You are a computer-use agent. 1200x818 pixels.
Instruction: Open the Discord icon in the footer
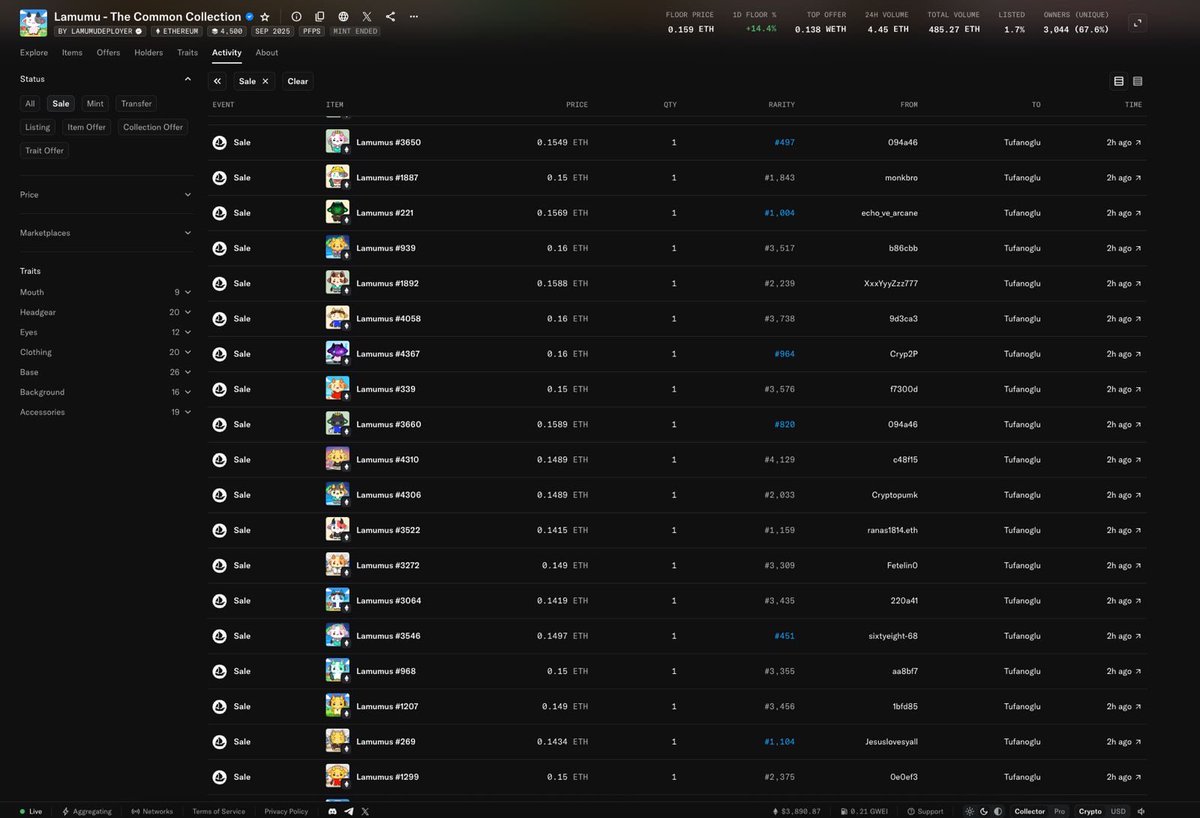[x=334, y=811]
